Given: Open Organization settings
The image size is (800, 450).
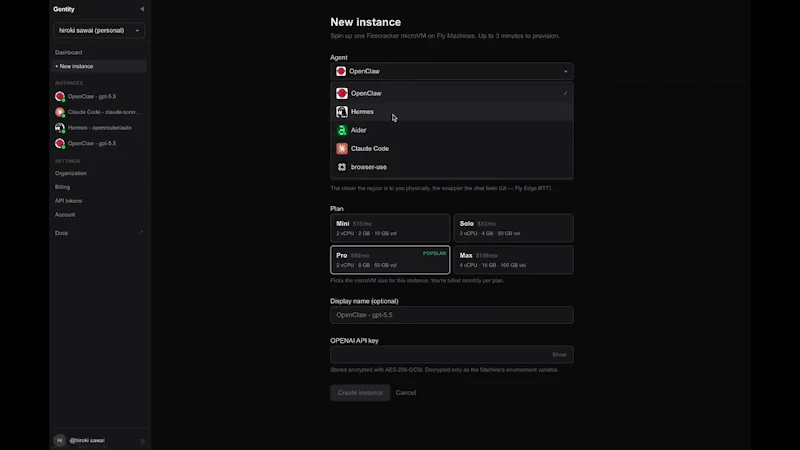Looking at the screenshot, I should point(71,173).
